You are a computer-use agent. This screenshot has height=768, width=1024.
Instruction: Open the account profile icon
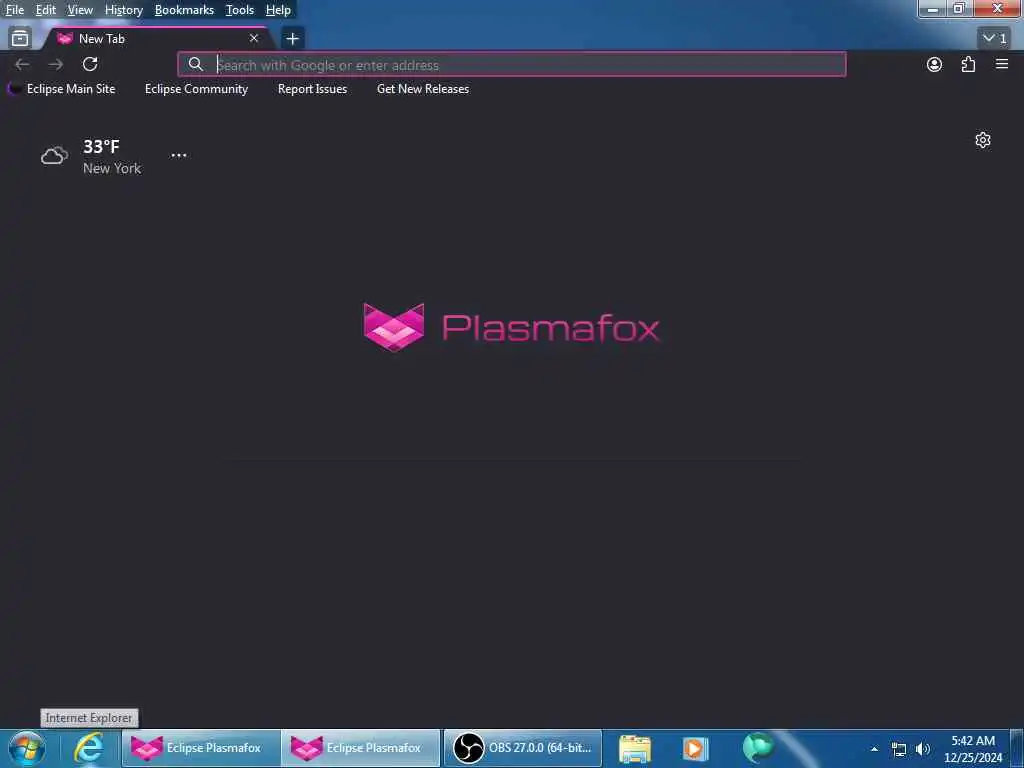(935, 64)
